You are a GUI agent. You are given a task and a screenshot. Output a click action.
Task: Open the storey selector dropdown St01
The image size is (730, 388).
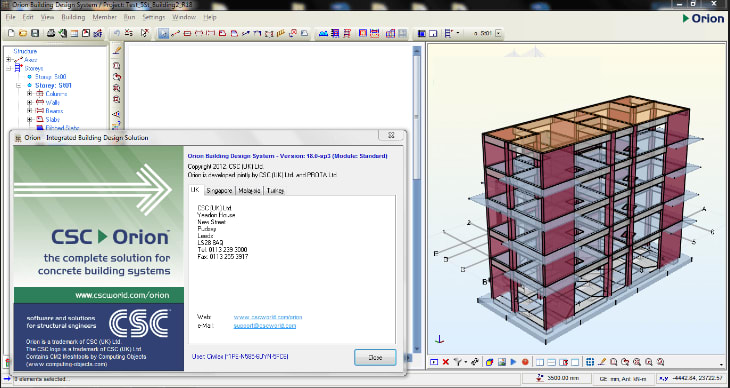pyautogui.click(x=499, y=34)
